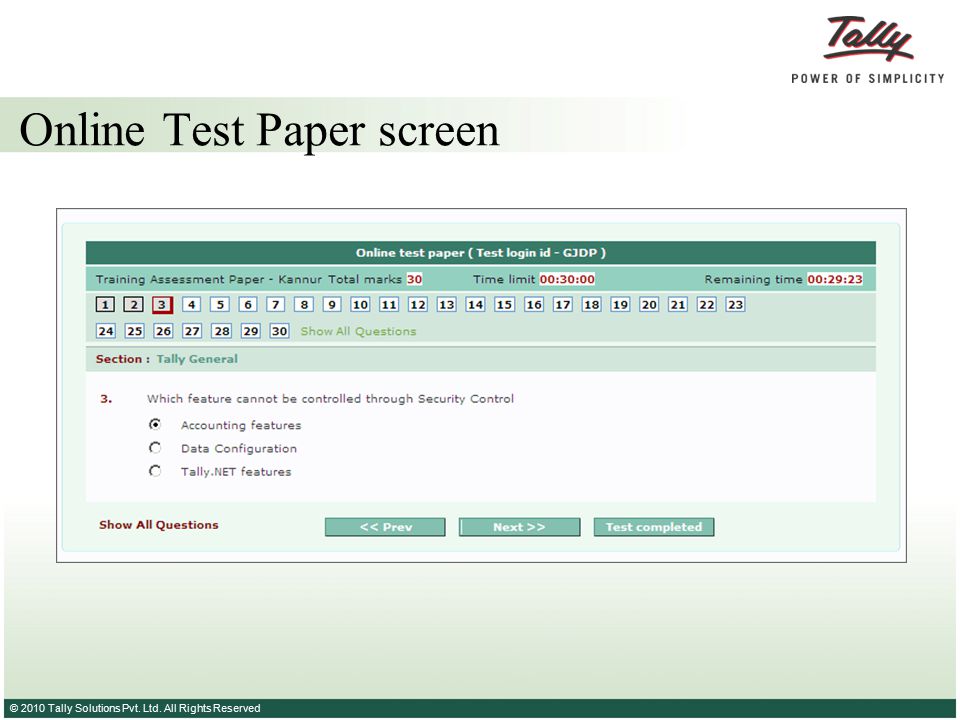Go to question 17
This screenshot has width=960, height=720.
(563, 304)
